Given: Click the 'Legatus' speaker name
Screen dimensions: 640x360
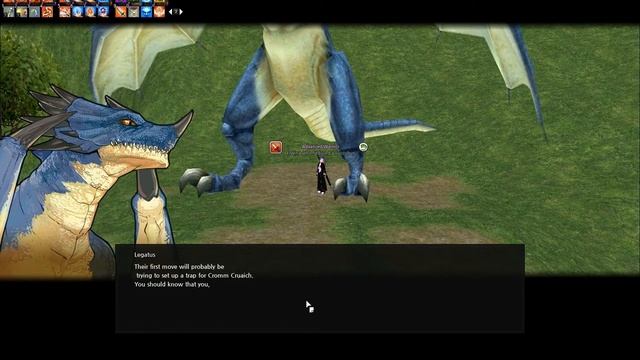Looking at the screenshot, I should pos(145,255).
